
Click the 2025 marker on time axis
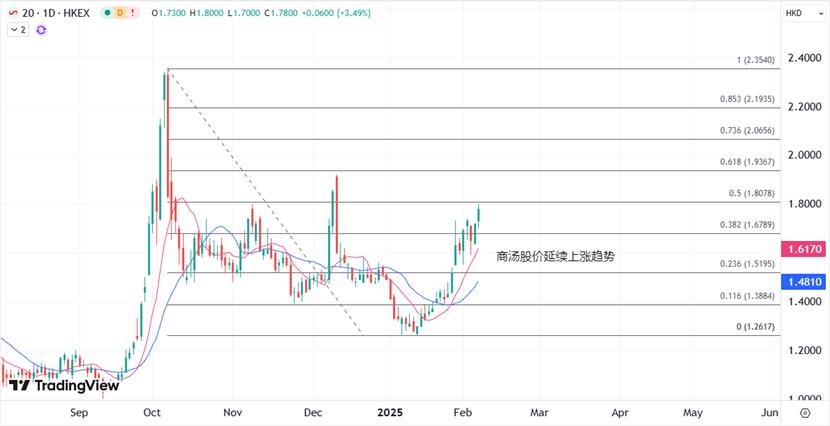coord(389,412)
